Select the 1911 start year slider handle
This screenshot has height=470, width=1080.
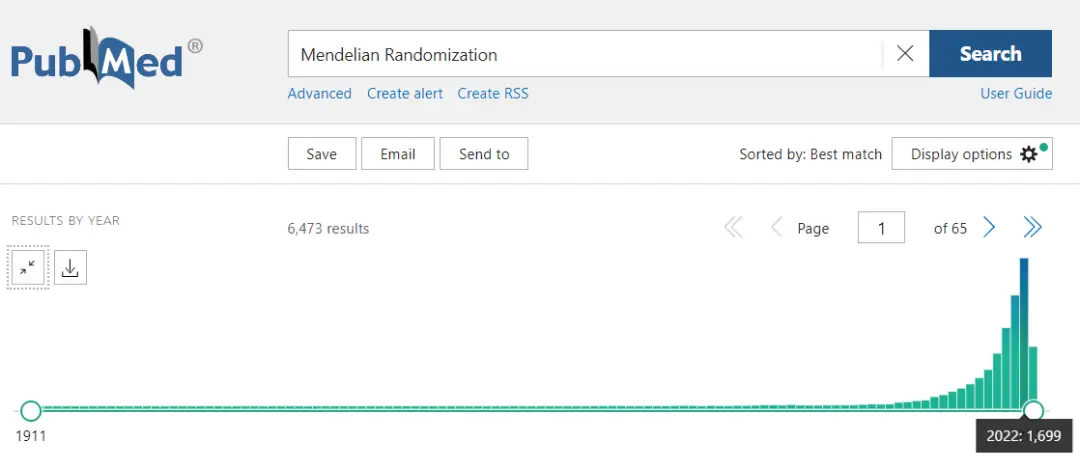coord(30,411)
